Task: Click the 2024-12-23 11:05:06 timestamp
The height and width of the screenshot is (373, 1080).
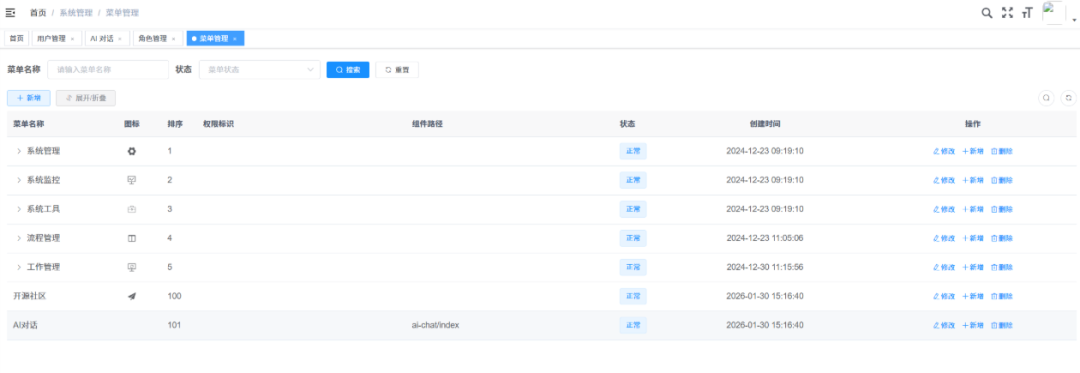Action: [765, 238]
